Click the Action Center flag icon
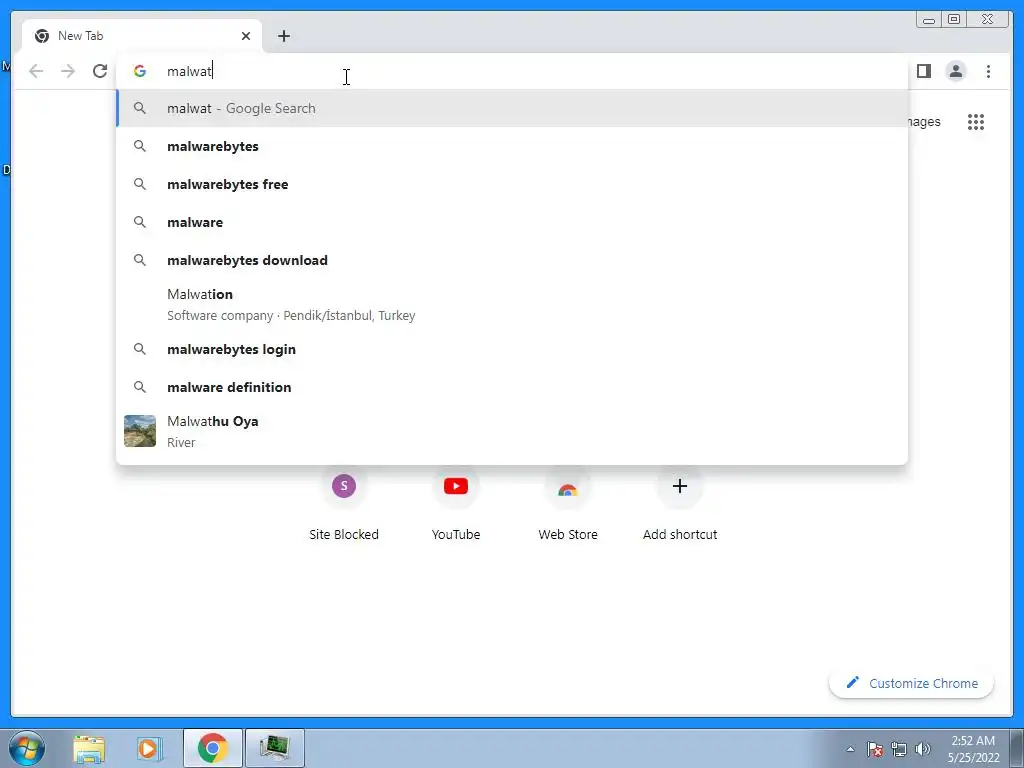Viewport: 1024px width, 768px height. 875,749
